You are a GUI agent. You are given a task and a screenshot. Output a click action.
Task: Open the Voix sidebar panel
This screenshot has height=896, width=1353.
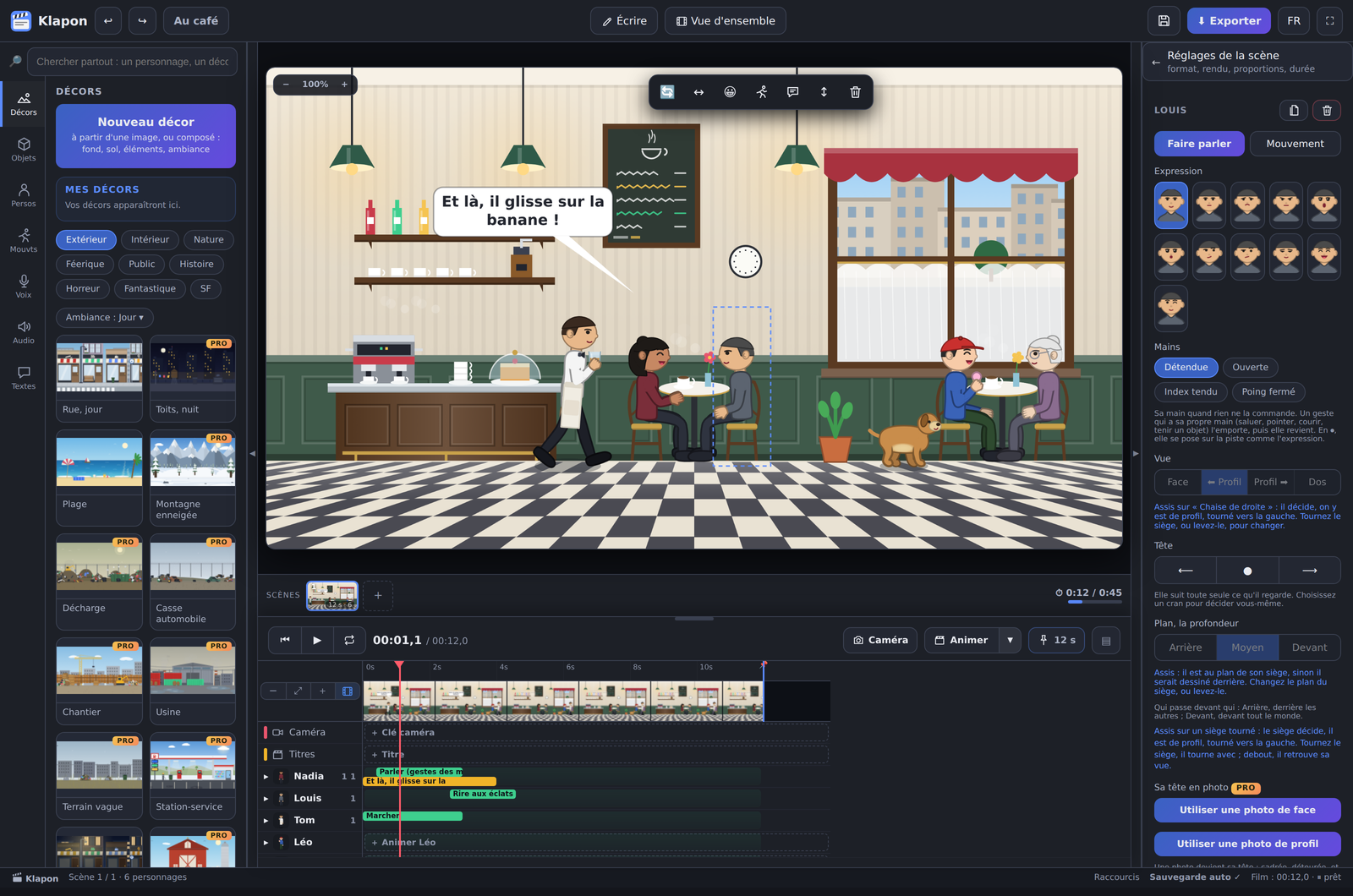pos(24,287)
